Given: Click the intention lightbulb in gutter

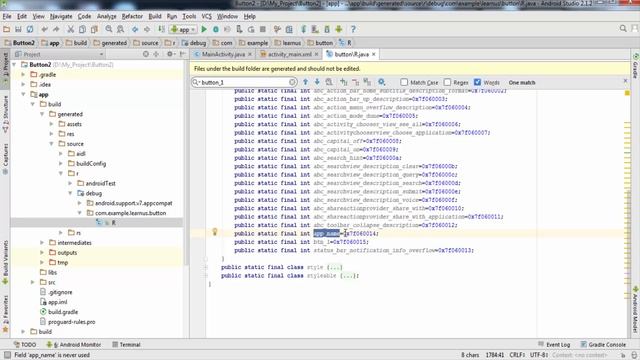Looking at the screenshot, I should coord(215,232).
